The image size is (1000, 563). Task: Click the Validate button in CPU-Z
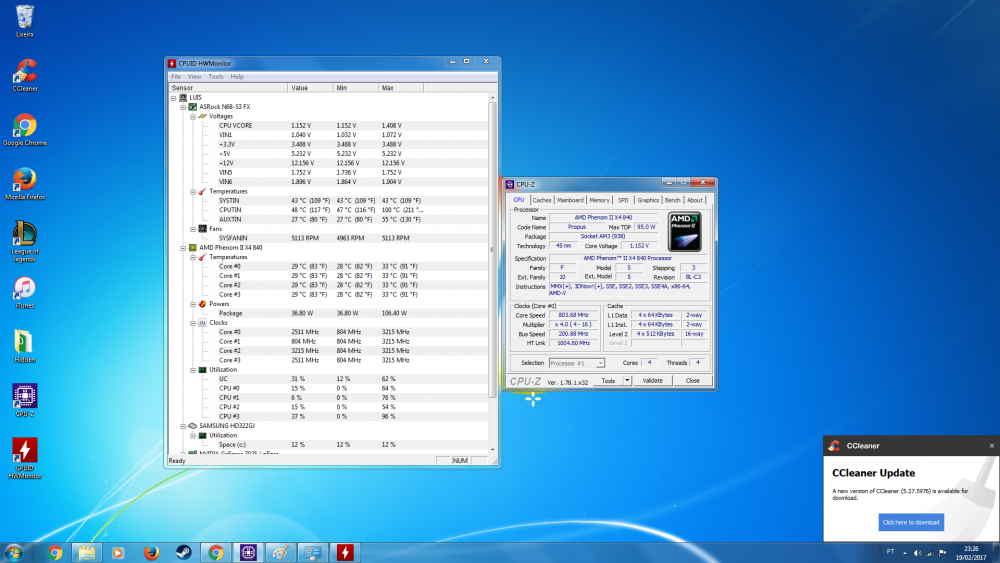click(x=652, y=381)
